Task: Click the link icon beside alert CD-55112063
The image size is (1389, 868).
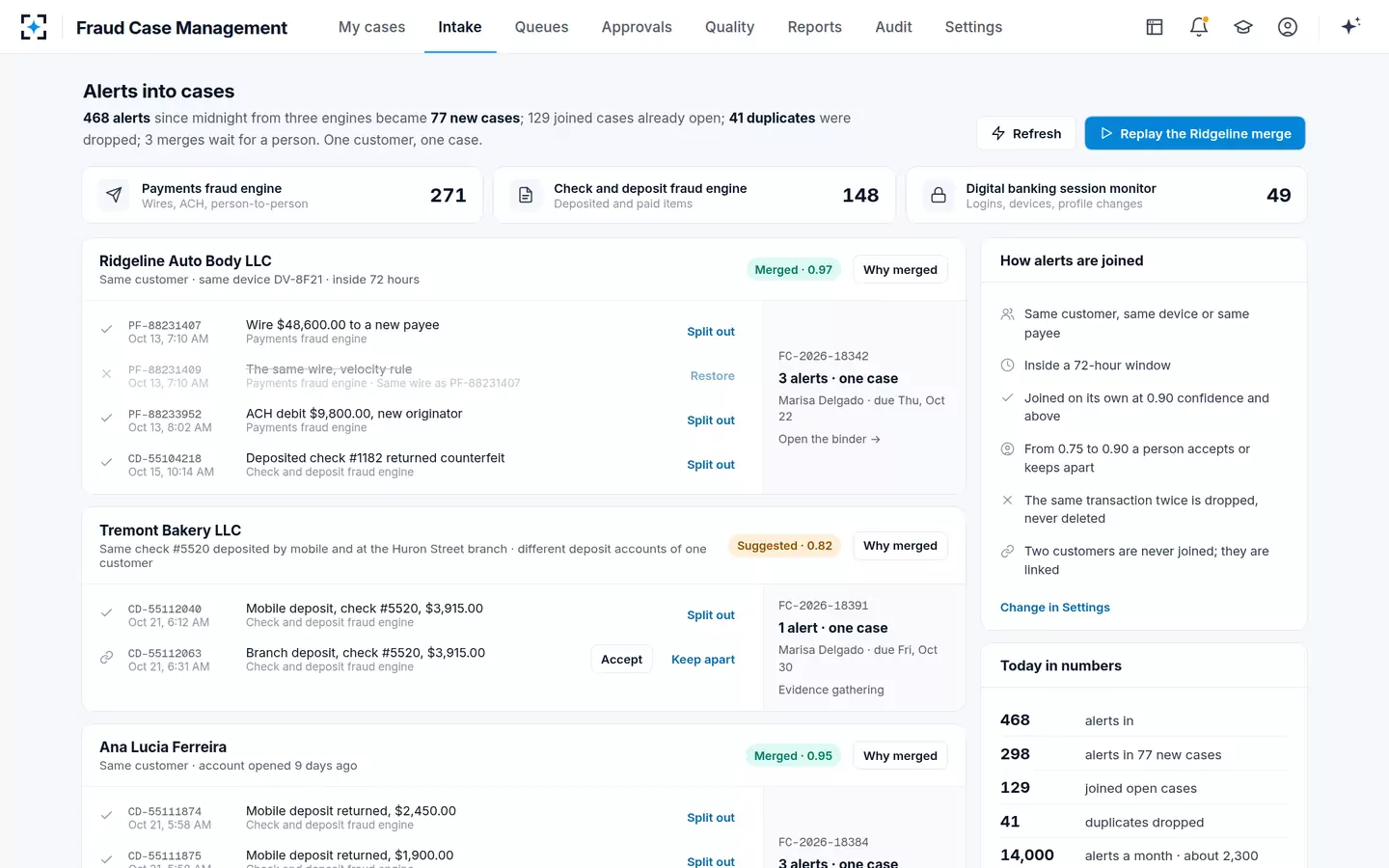Action: click(x=107, y=659)
